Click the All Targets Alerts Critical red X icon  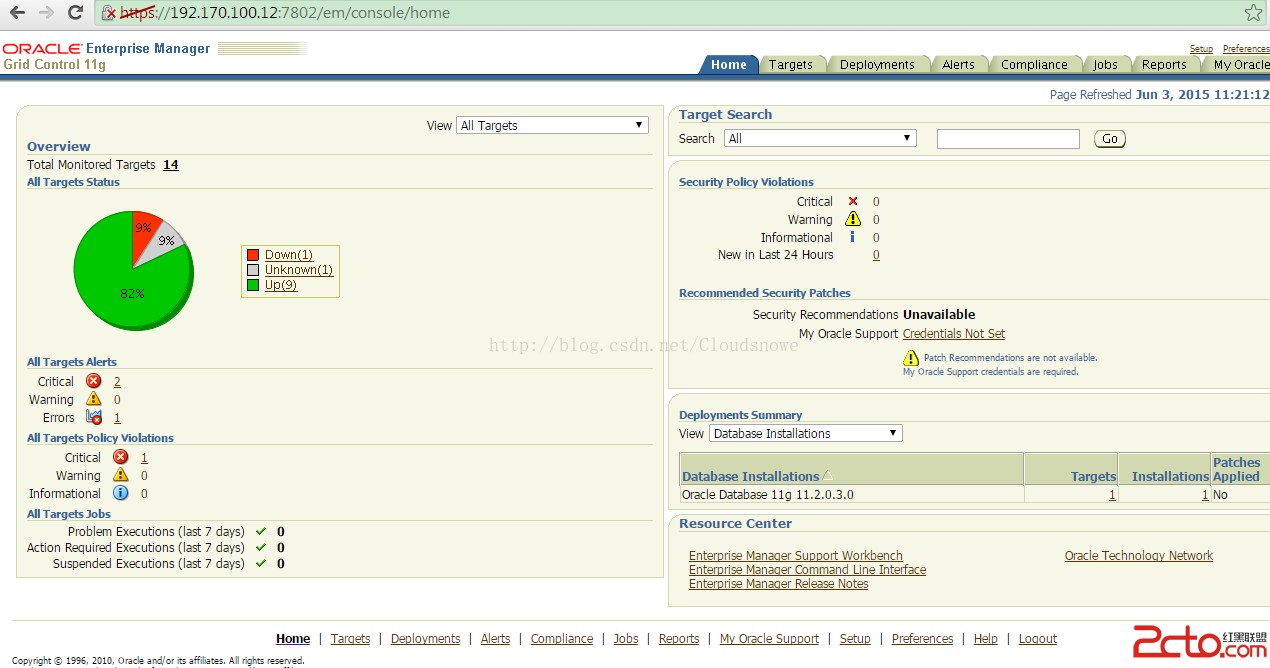tap(93, 381)
